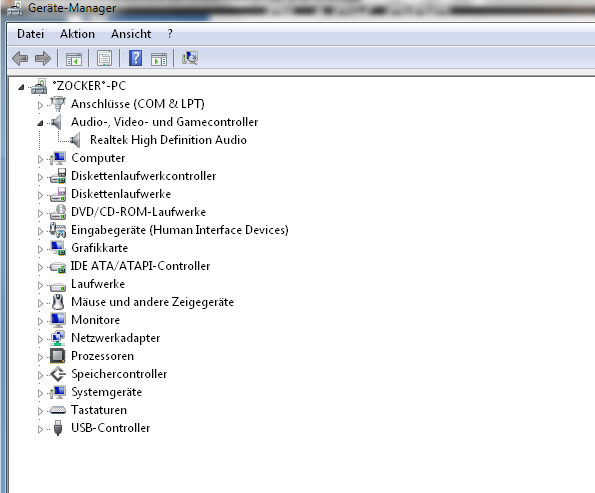
Task: Open the Ansicht menu
Action: coord(131,34)
